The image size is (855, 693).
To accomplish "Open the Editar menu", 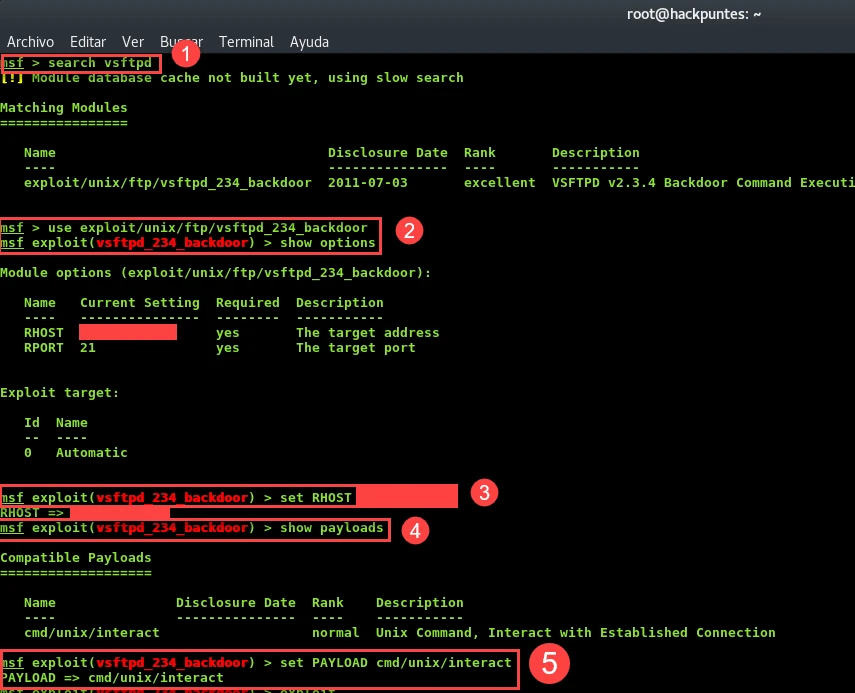I will 88,42.
